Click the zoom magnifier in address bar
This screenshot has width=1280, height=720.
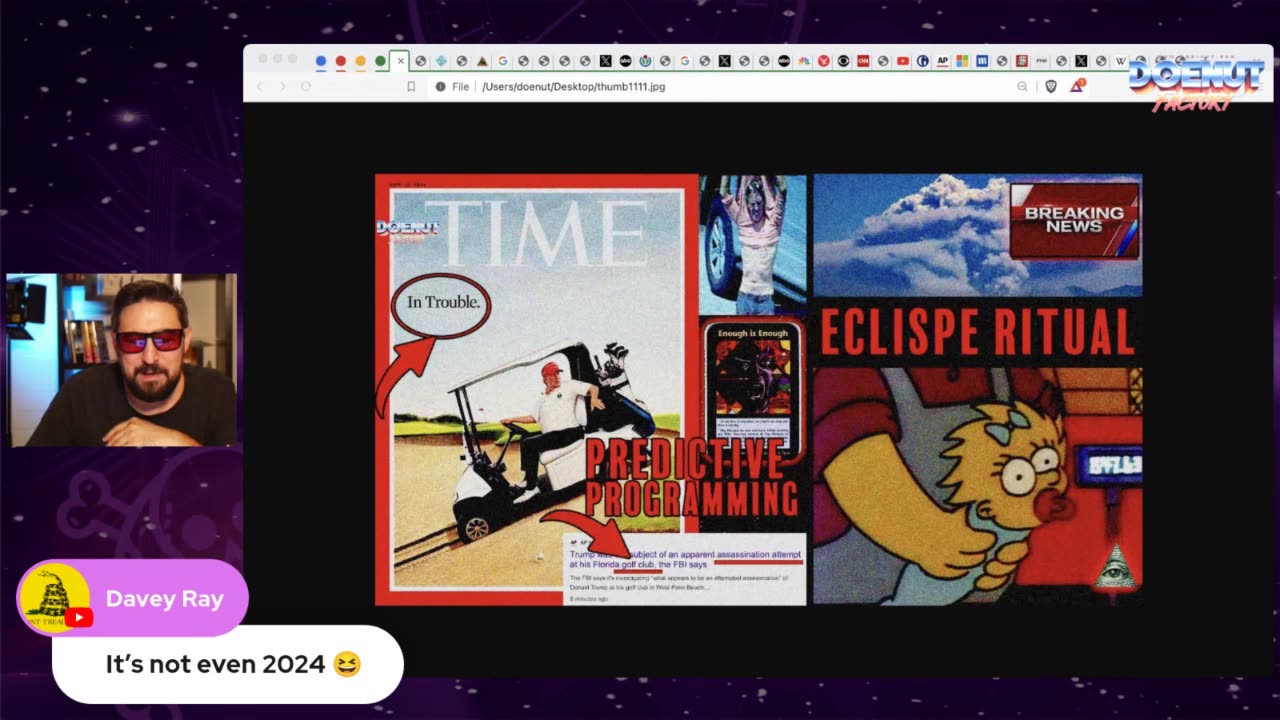click(1022, 87)
